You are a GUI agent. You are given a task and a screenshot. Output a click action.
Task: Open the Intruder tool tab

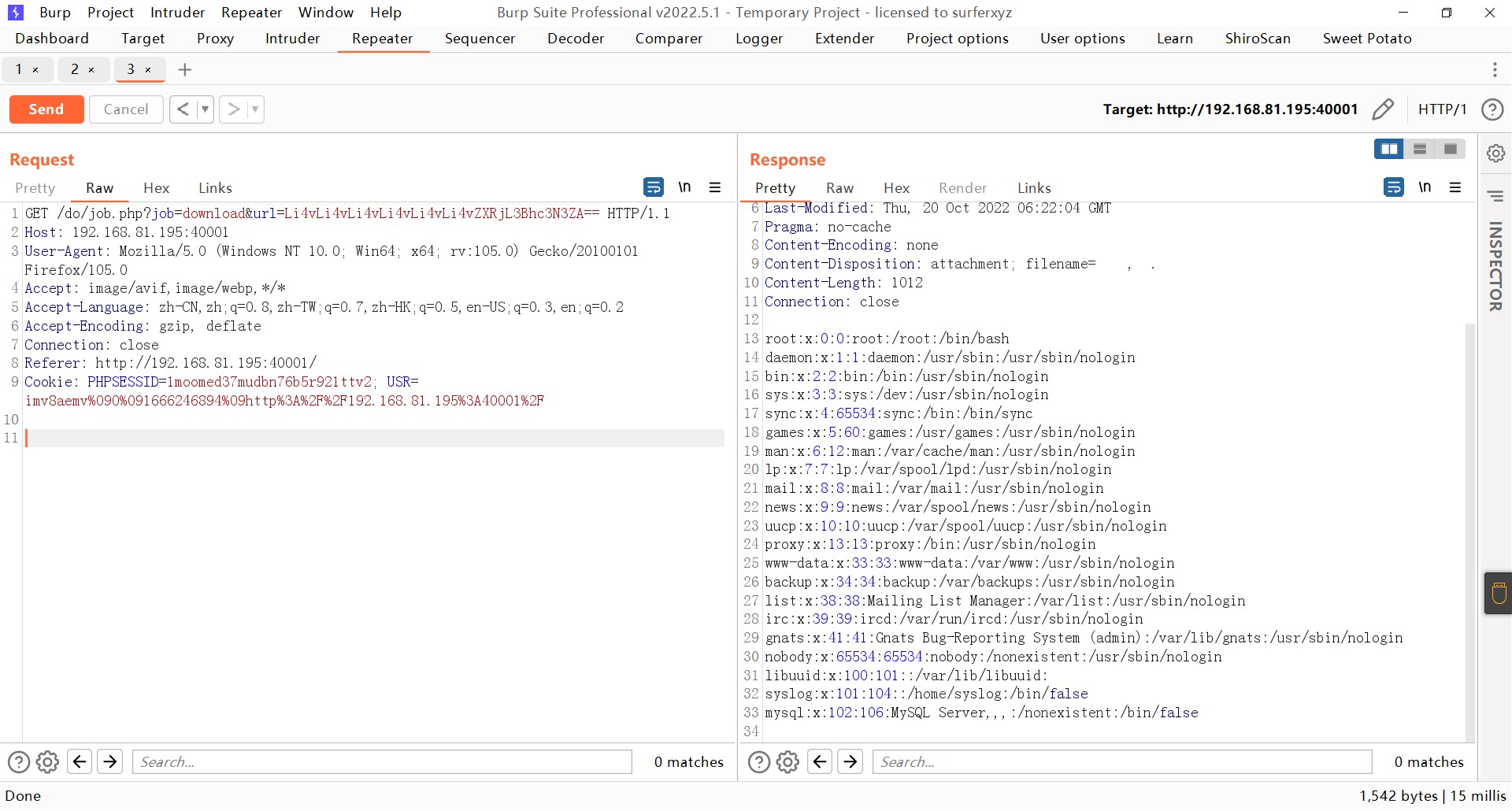click(x=292, y=39)
